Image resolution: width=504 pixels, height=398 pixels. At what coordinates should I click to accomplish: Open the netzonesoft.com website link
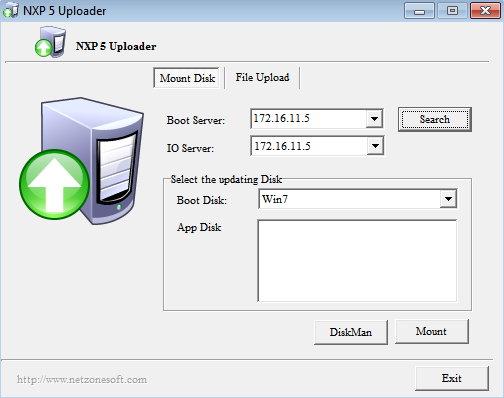click(x=82, y=380)
